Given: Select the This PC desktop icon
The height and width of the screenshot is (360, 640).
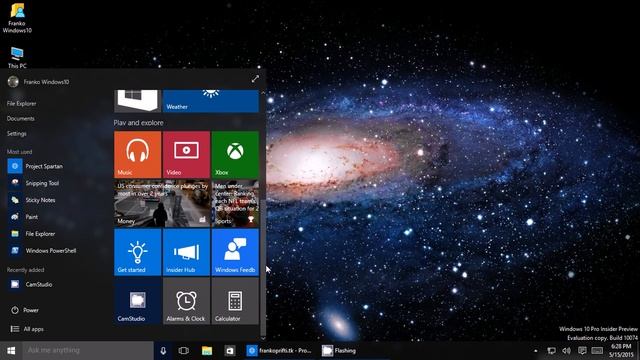Looking at the screenshot, I should pos(17,57).
